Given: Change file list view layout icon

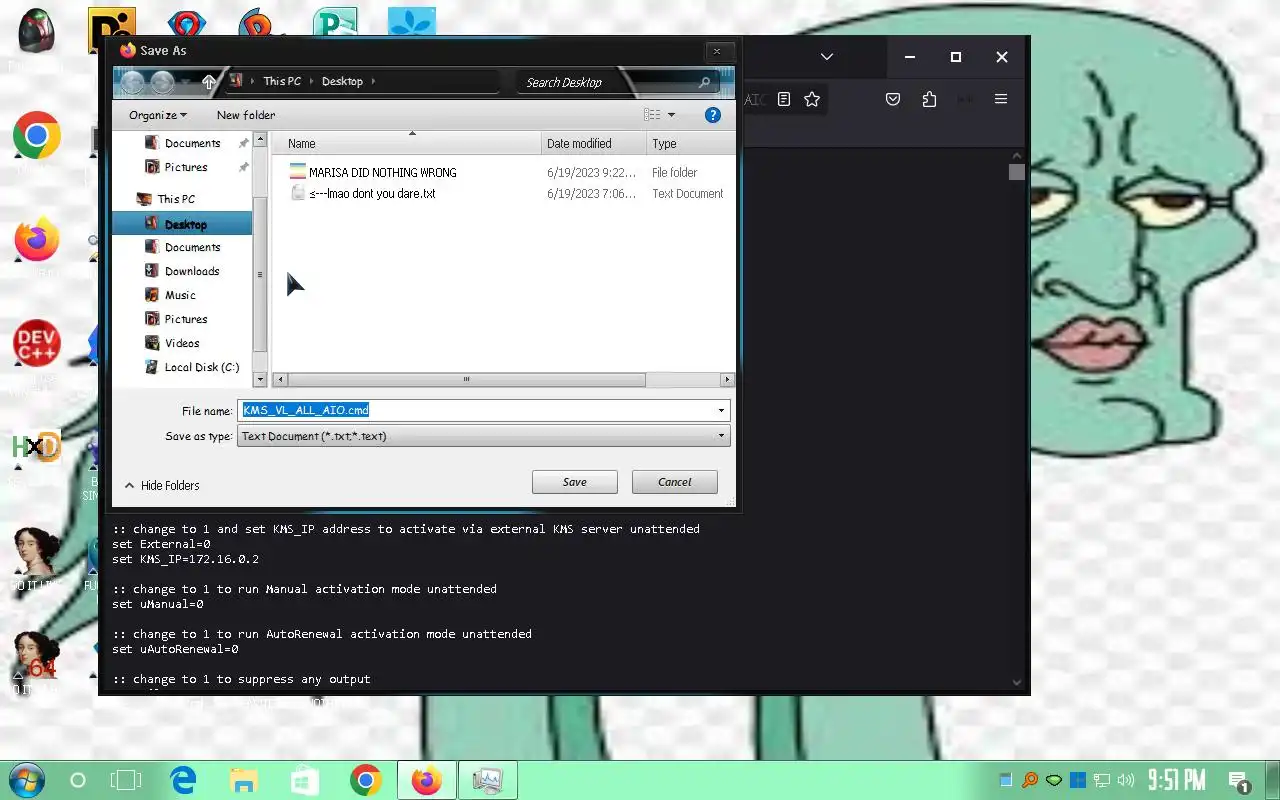Looking at the screenshot, I should coord(652,115).
